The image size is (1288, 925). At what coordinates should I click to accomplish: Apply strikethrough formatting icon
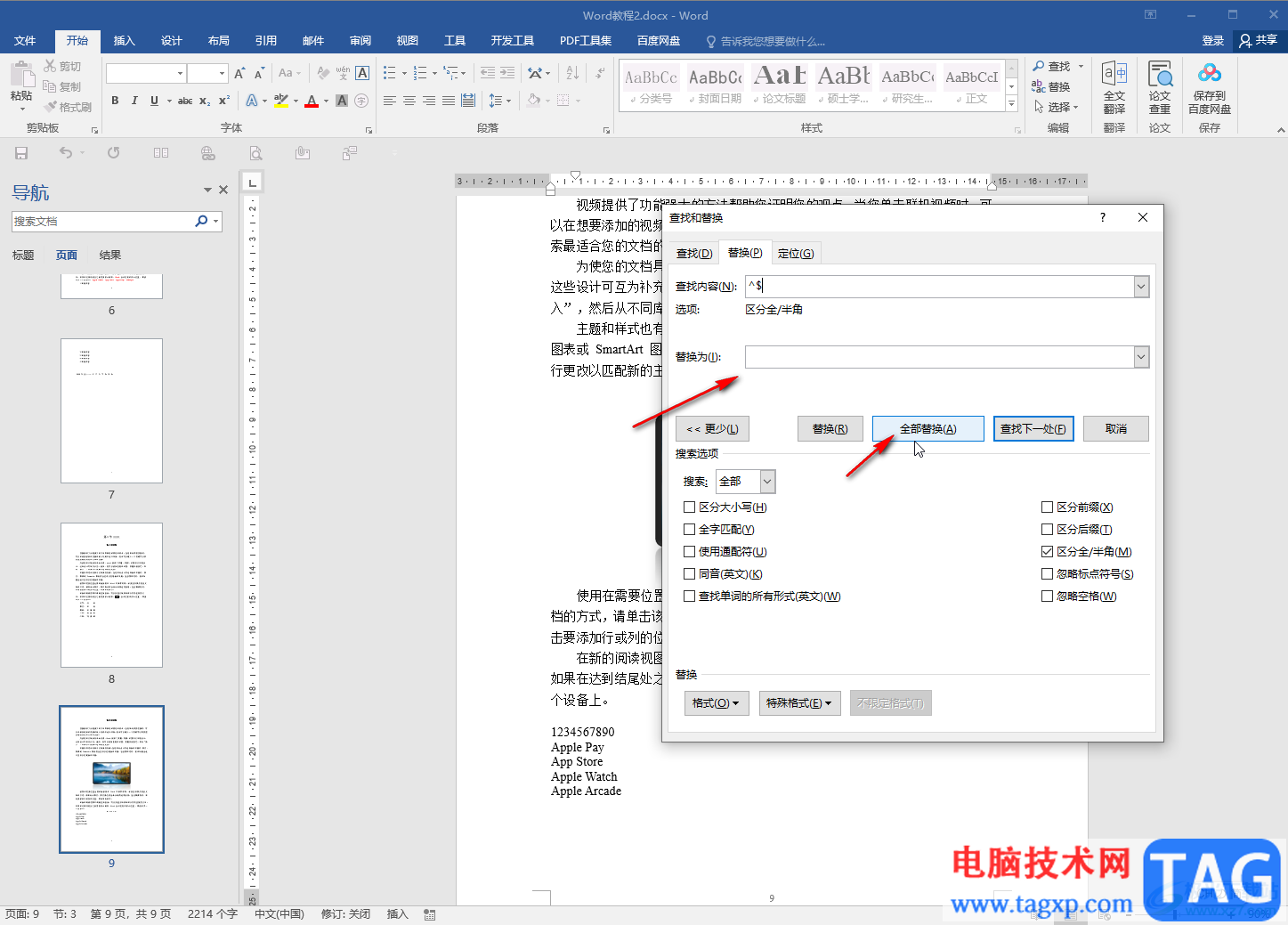(185, 101)
